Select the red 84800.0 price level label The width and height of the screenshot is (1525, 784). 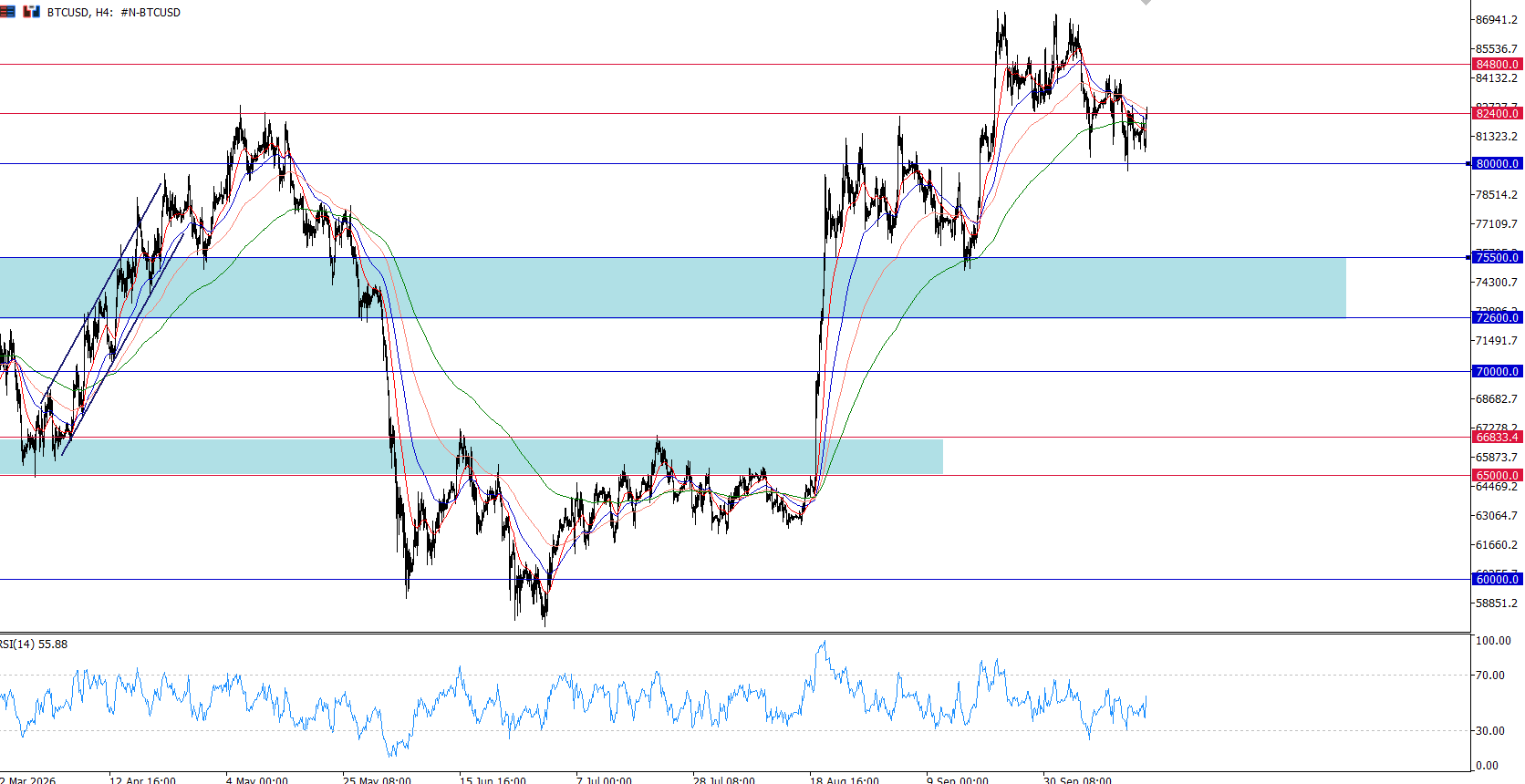click(x=1497, y=65)
